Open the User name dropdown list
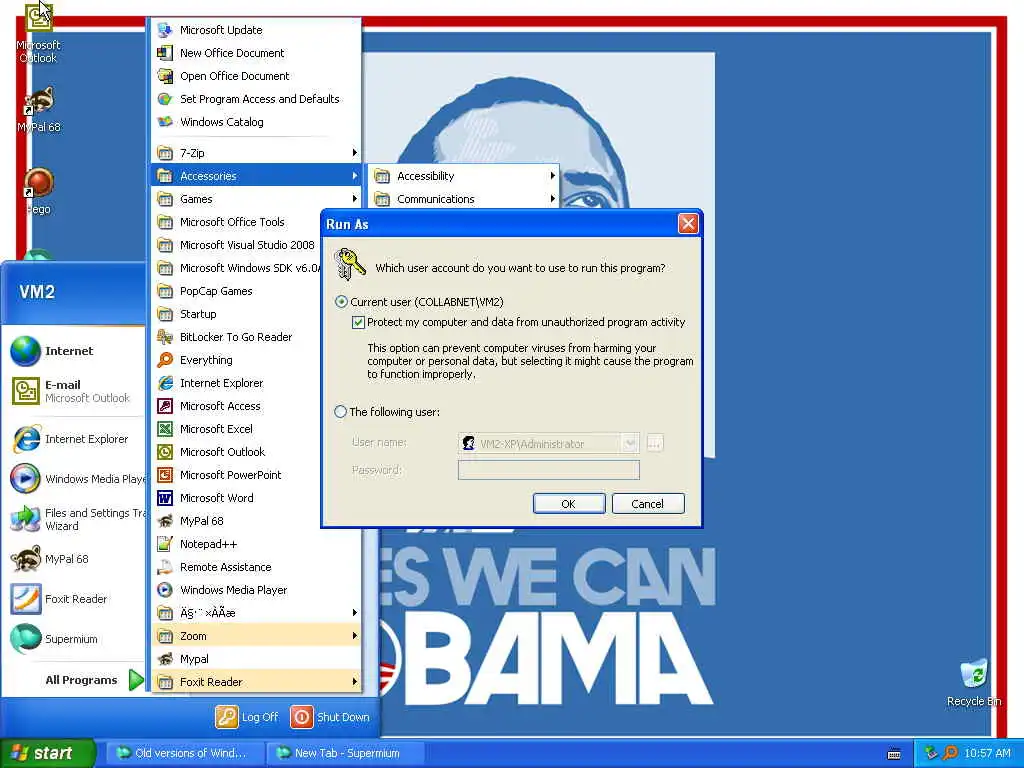Screen dimensions: 1024x768 pyautogui.click(x=630, y=443)
